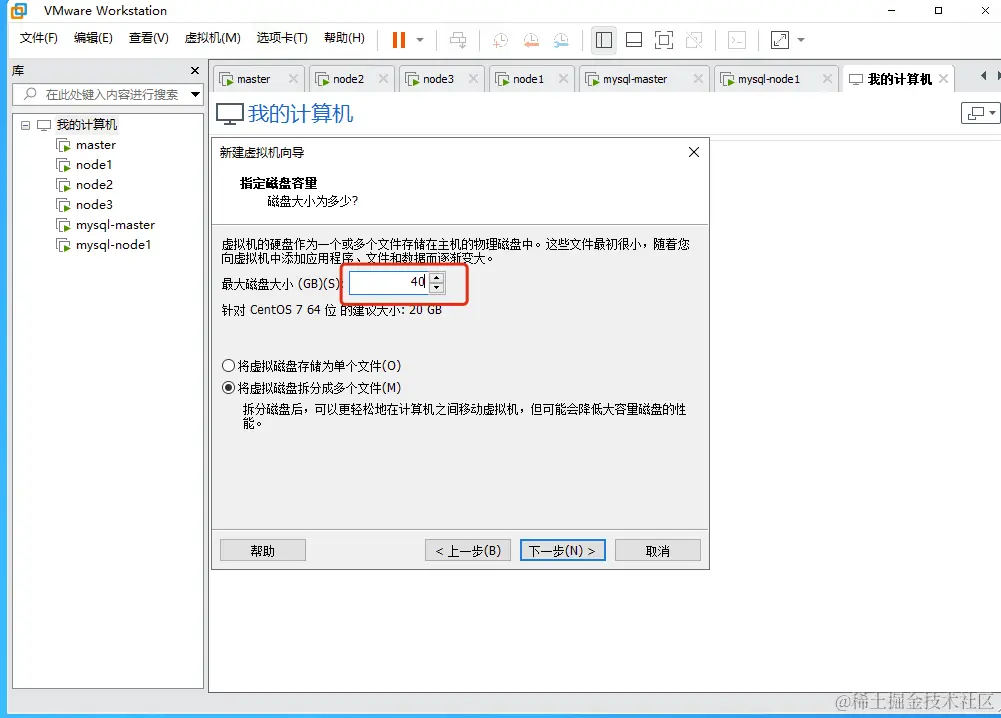Close the 新建虚拟机向导 dialog
The image size is (1001, 718).
click(x=694, y=152)
